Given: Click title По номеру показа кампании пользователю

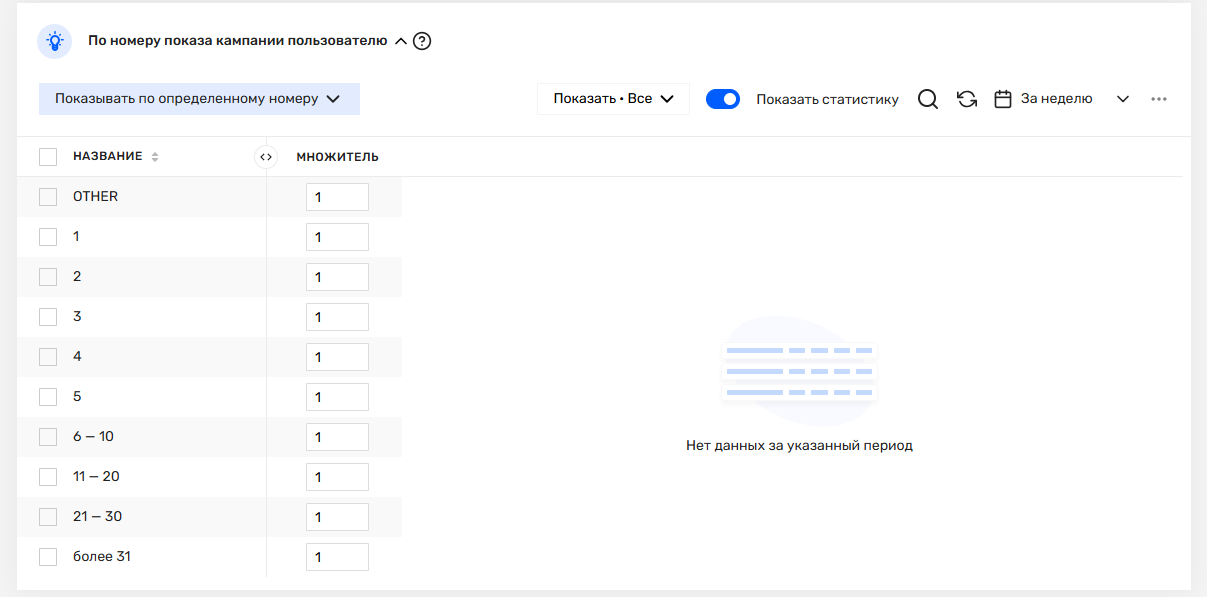Looking at the screenshot, I should point(237,41).
